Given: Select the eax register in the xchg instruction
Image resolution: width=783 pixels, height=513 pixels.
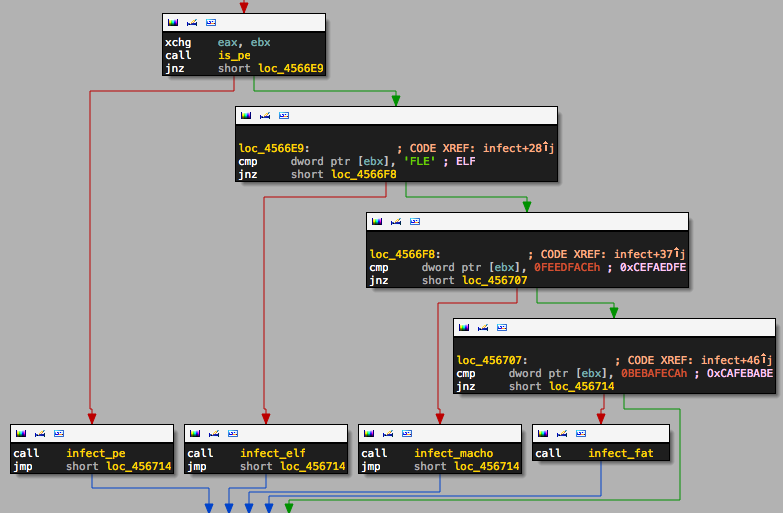Looking at the screenshot, I should coord(228,42).
